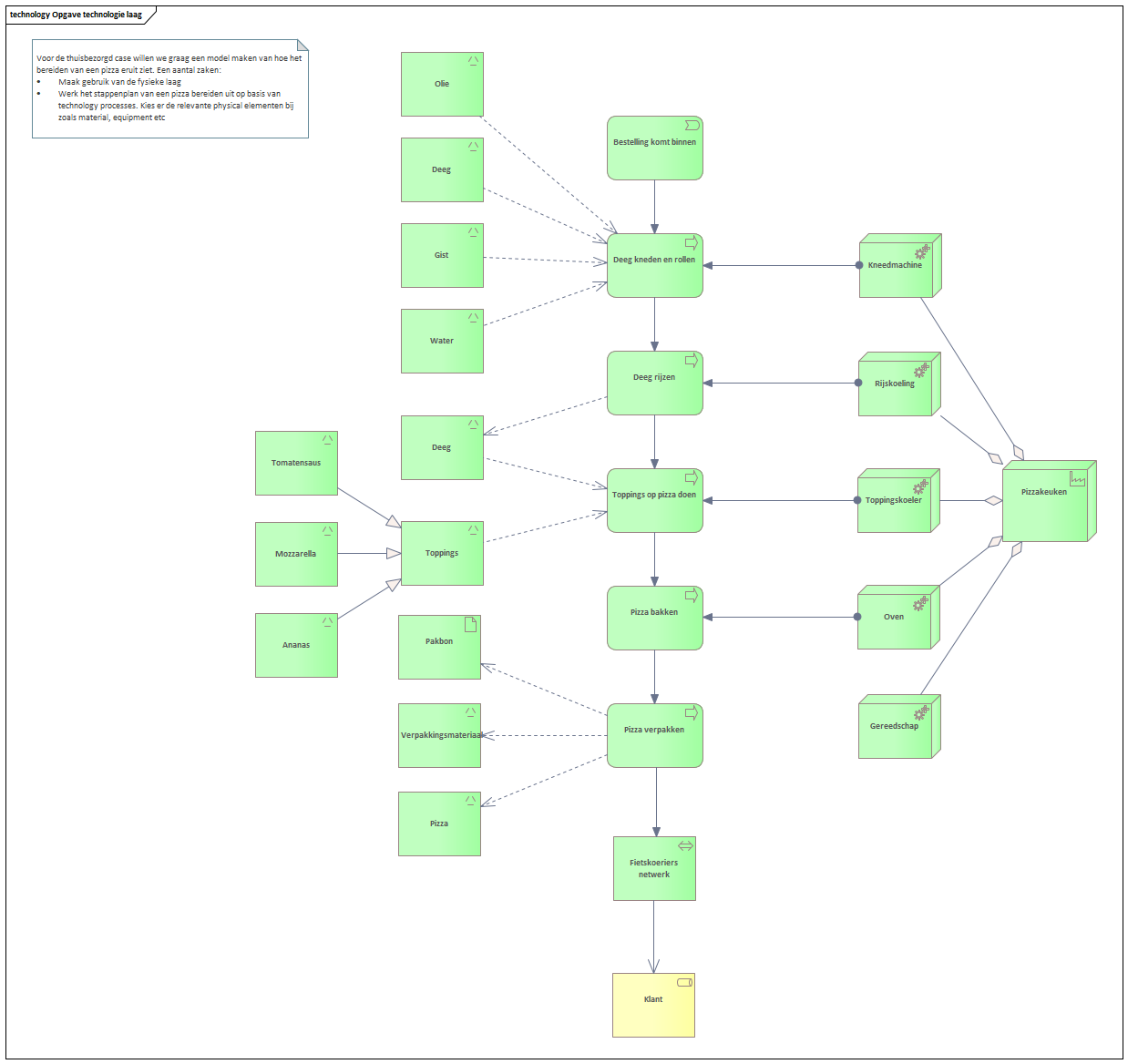Click the material icon on the Tomatensaus node
The height and width of the screenshot is (1064, 1128).
click(327, 439)
